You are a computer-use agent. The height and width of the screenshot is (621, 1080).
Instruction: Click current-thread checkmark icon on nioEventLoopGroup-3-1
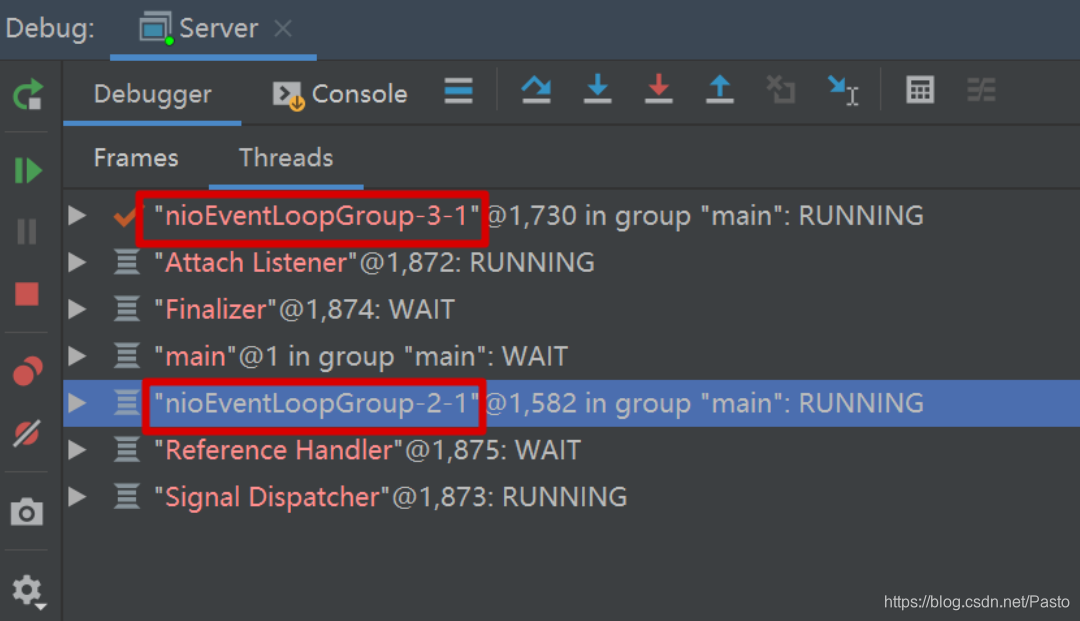pyautogui.click(x=125, y=217)
